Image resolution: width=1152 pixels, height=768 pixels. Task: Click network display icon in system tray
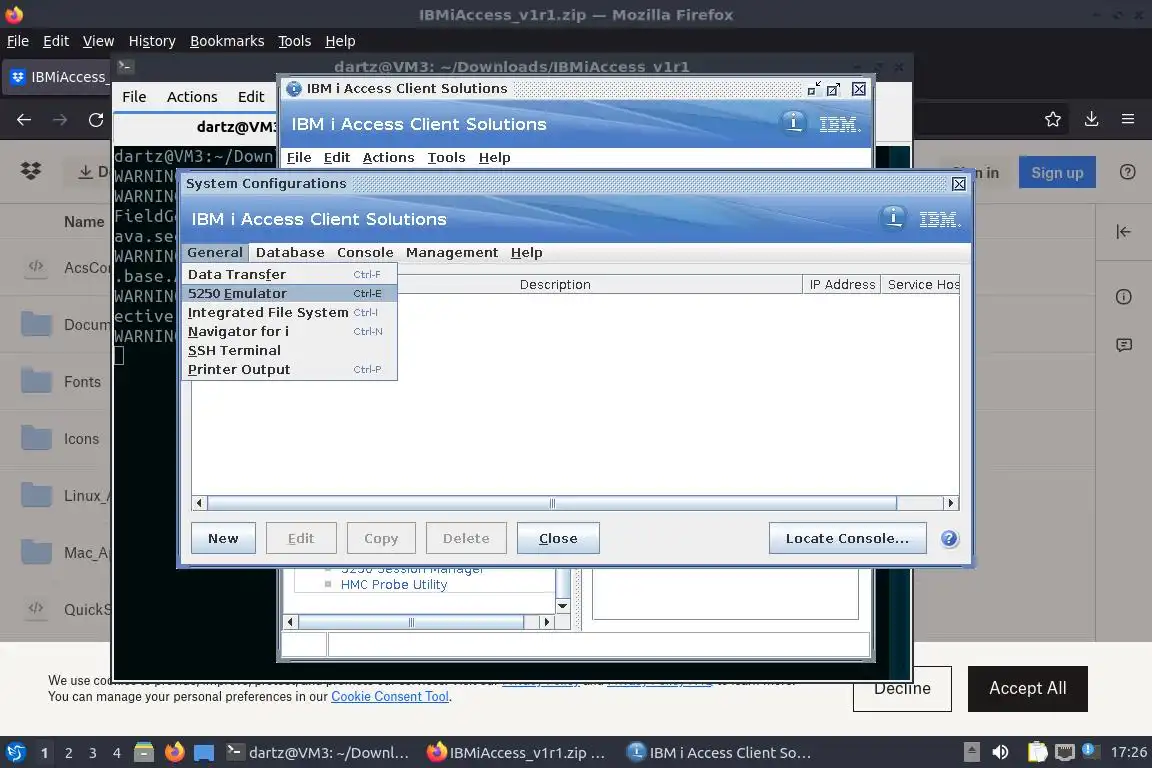coord(1064,752)
